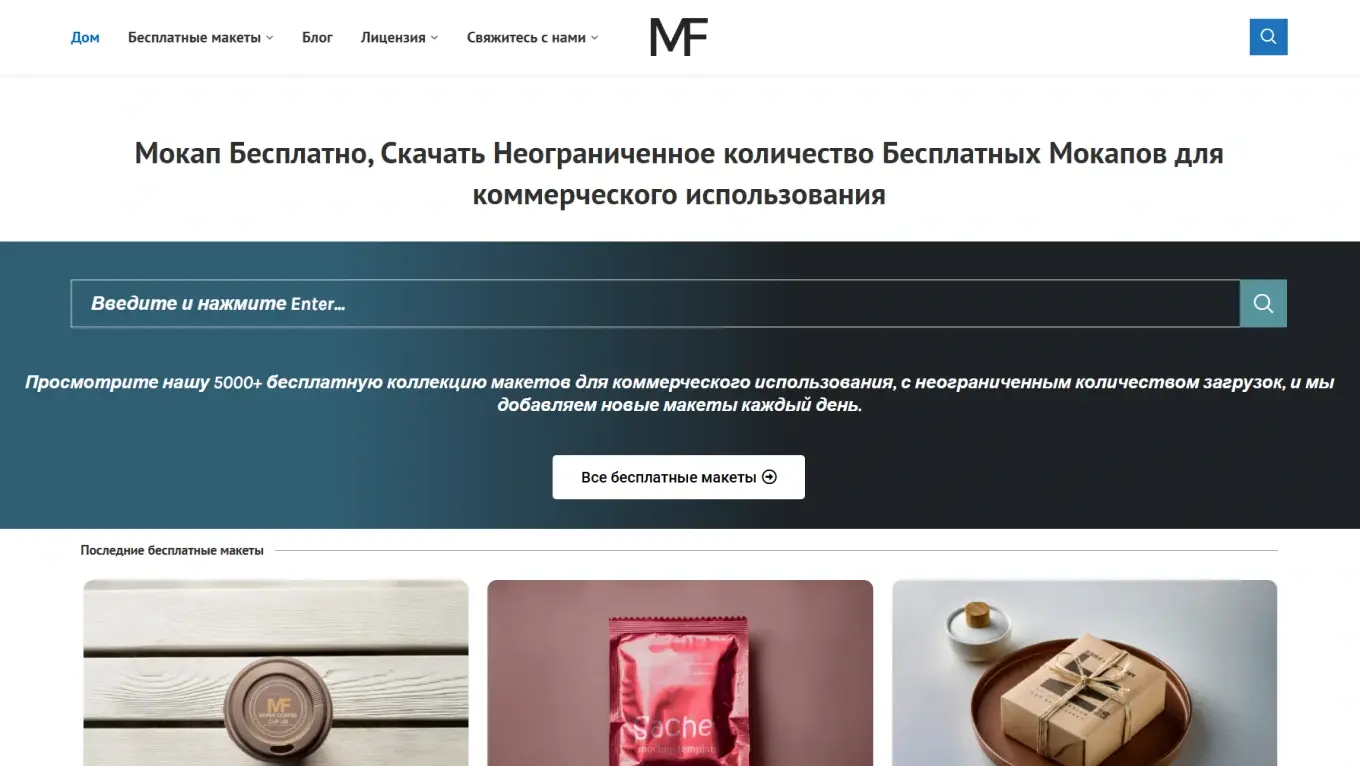Open the red sachet mockup thumbnail

point(680,673)
